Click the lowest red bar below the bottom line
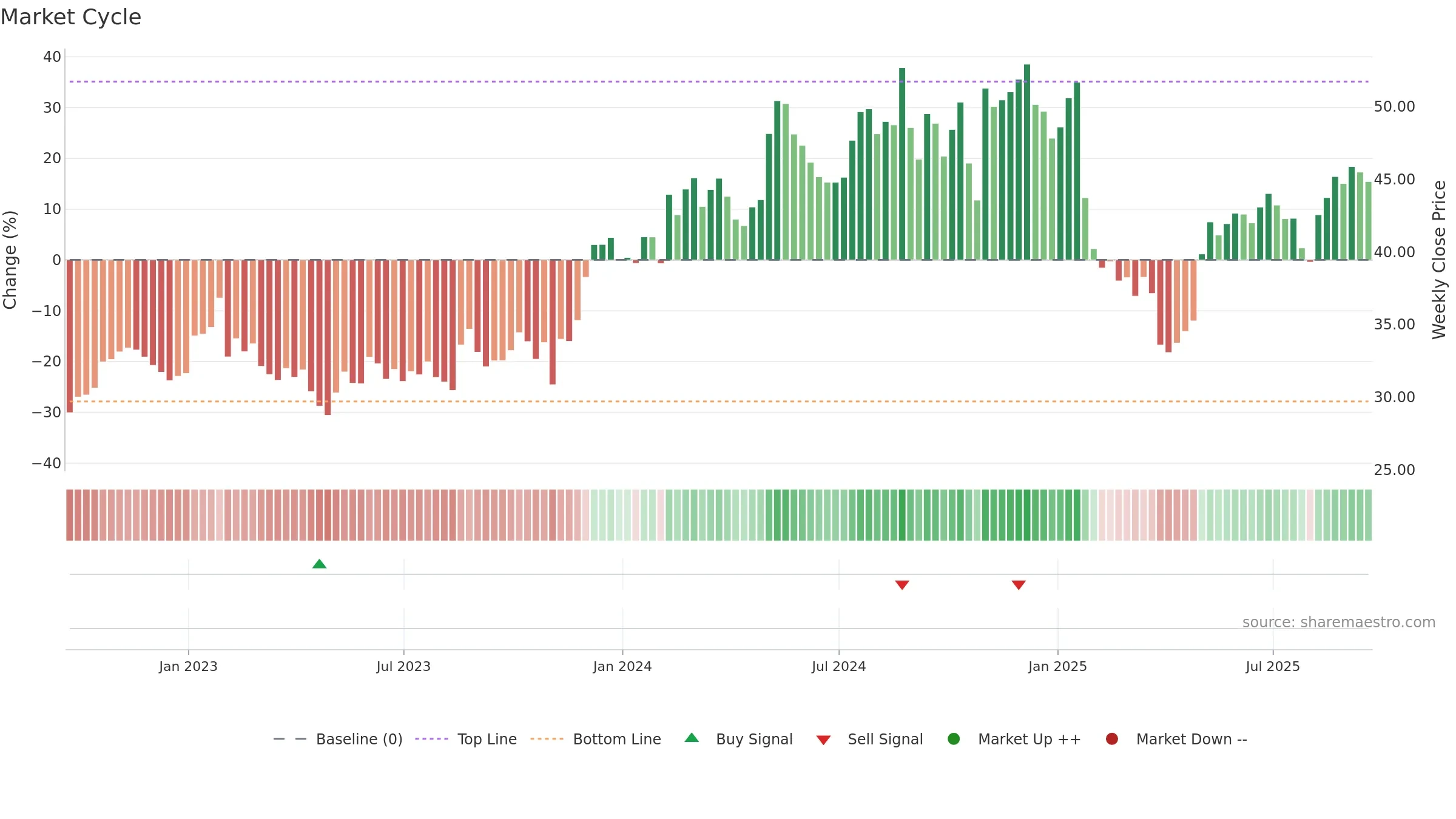Viewport: 1456px width, 819px height. pos(328,337)
